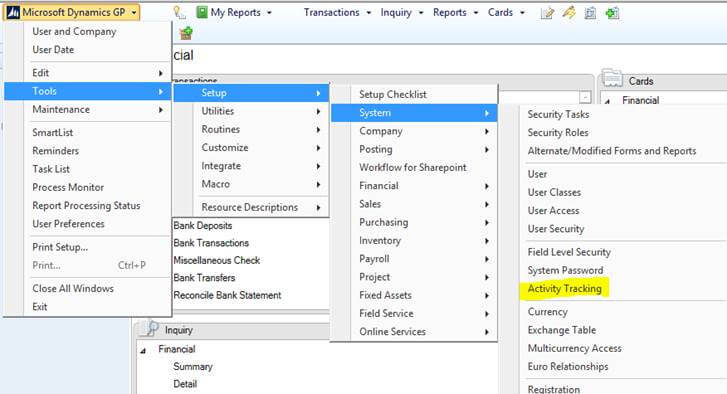Click the pencil edit toolbar icon

tap(568, 13)
